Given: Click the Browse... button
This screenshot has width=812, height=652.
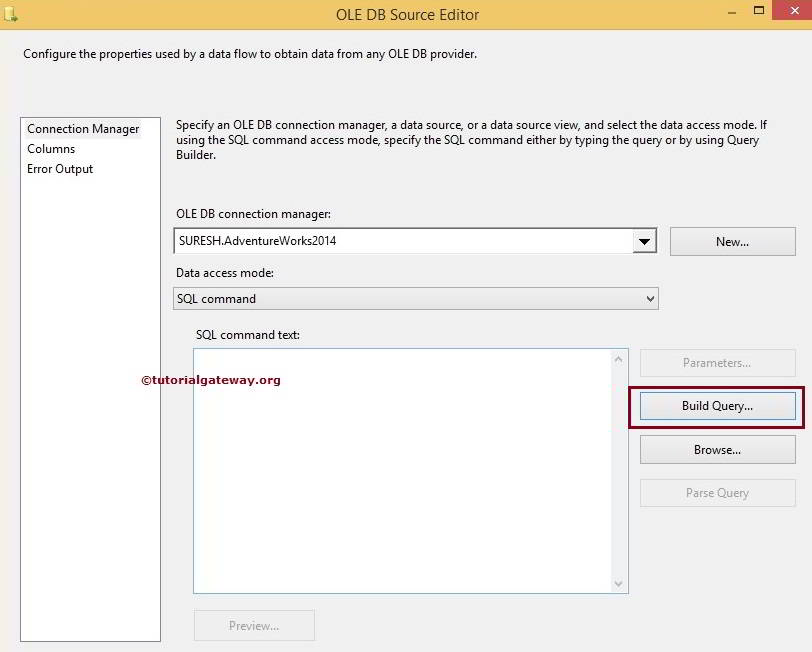Looking at the screenshot, I should (x=717, y=449).
